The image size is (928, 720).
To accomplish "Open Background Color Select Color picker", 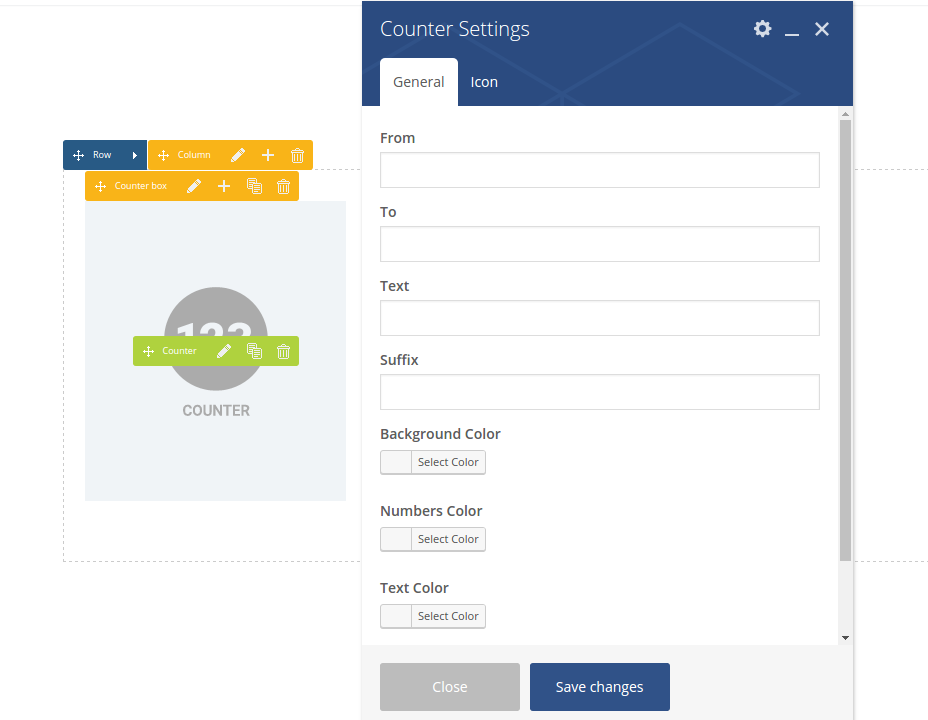I will coord(433,462).
